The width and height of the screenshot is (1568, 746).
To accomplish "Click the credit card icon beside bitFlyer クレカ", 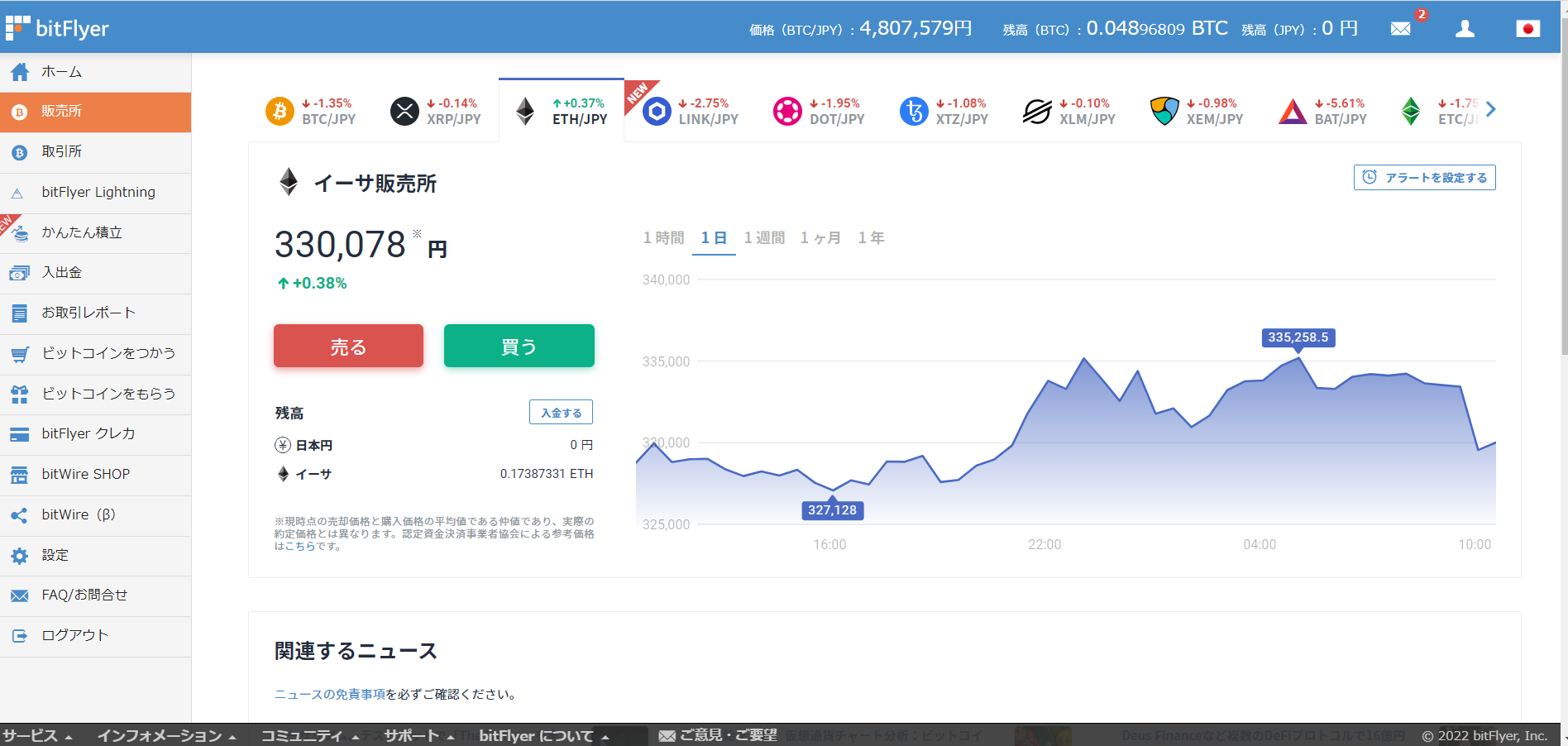I will click(x=19, y=434).
